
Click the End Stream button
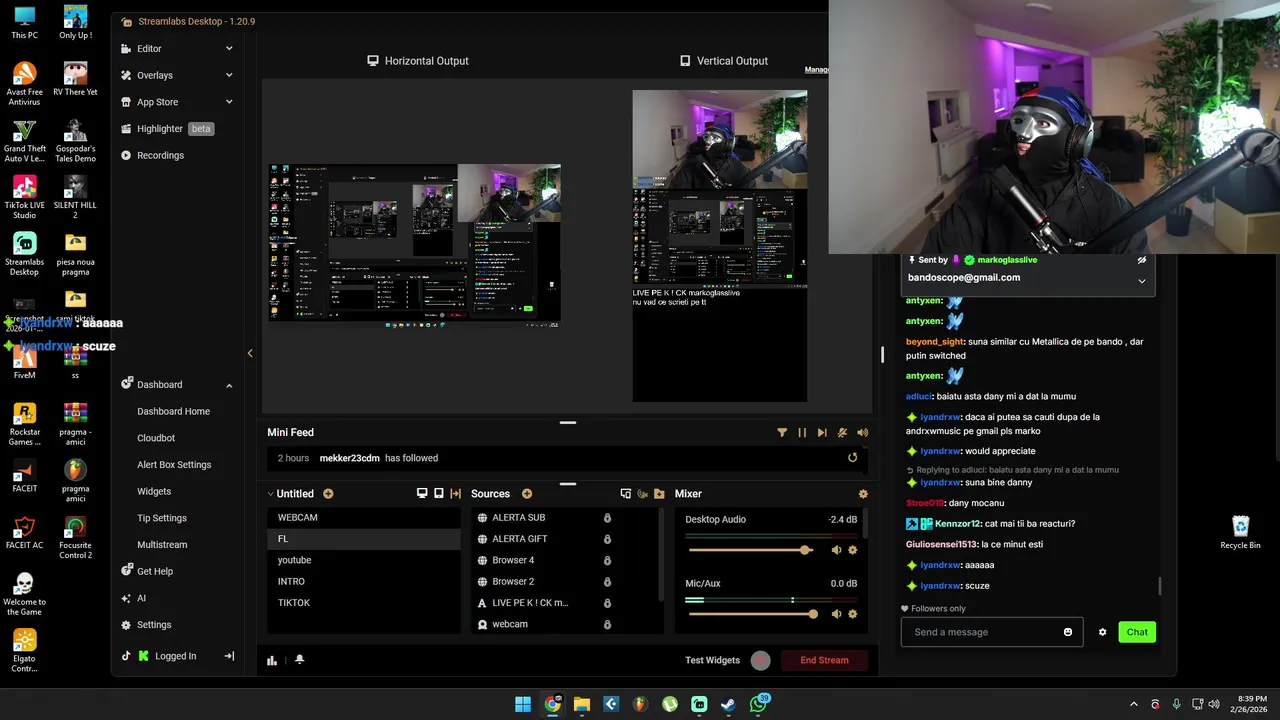coord(824,660)
